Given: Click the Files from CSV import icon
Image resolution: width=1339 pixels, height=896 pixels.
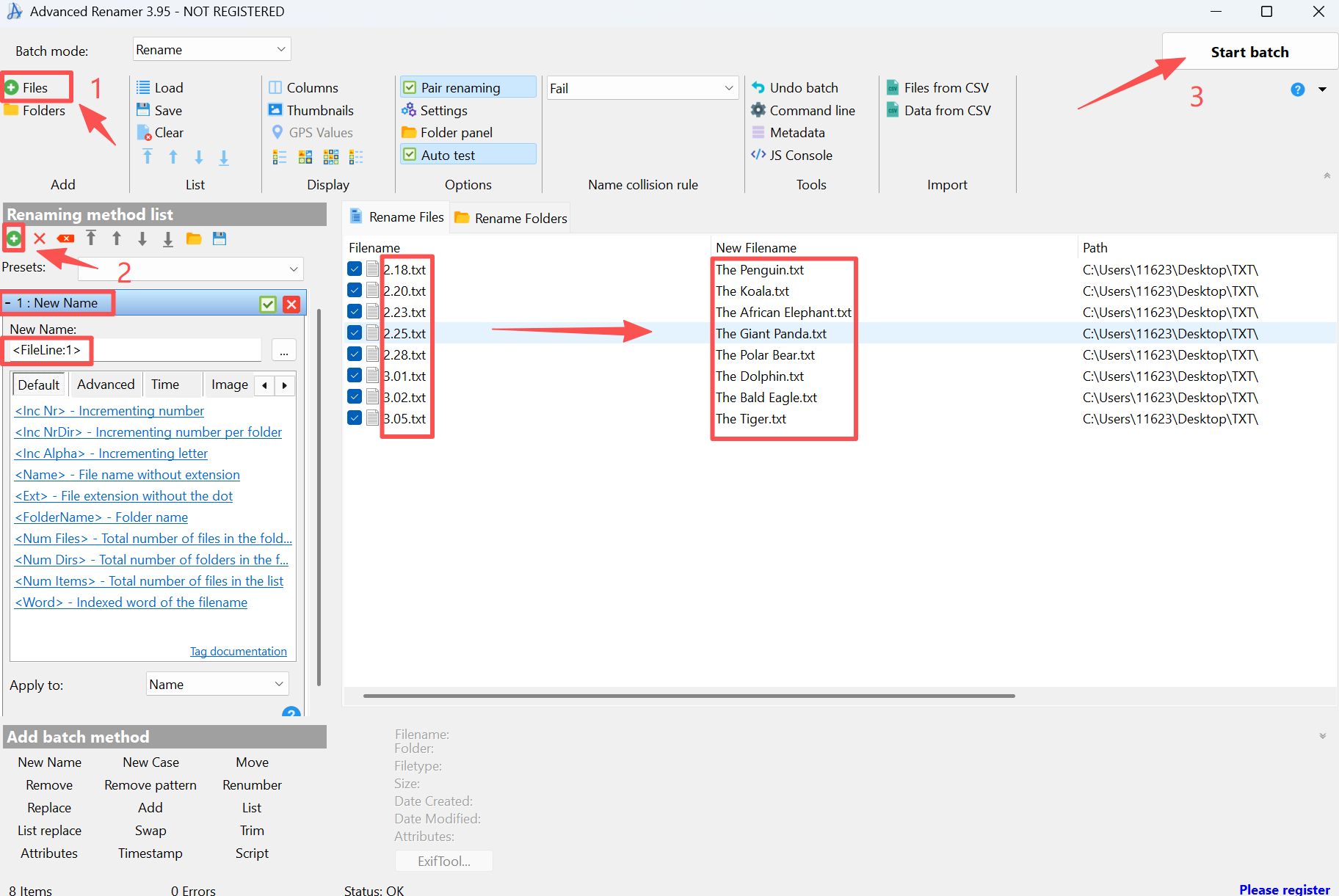Looking at the screenshot, I should point(893,87).
